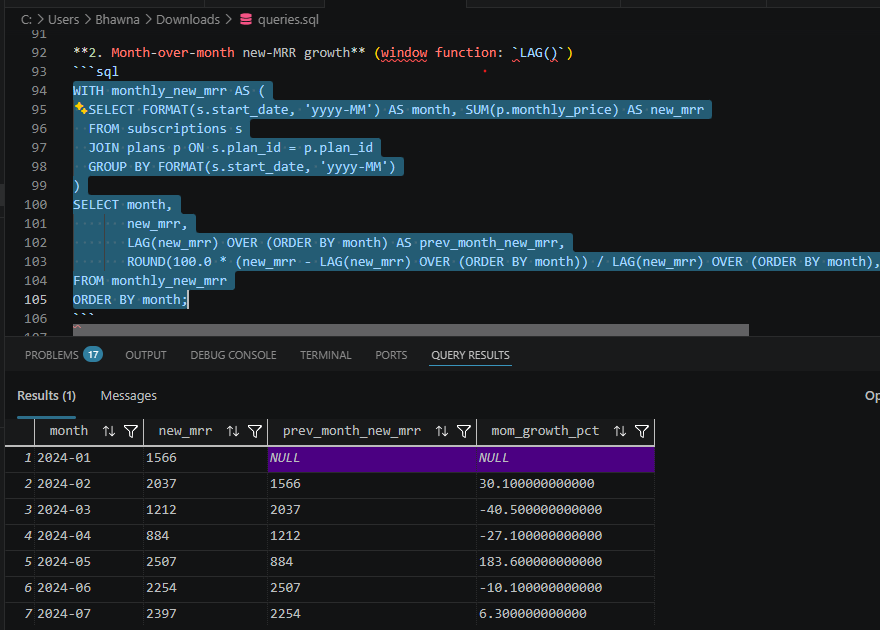This screenshot has width=880, height=630.
Task: Click the cell showing 183.600000000000
Action: (566, 562)
